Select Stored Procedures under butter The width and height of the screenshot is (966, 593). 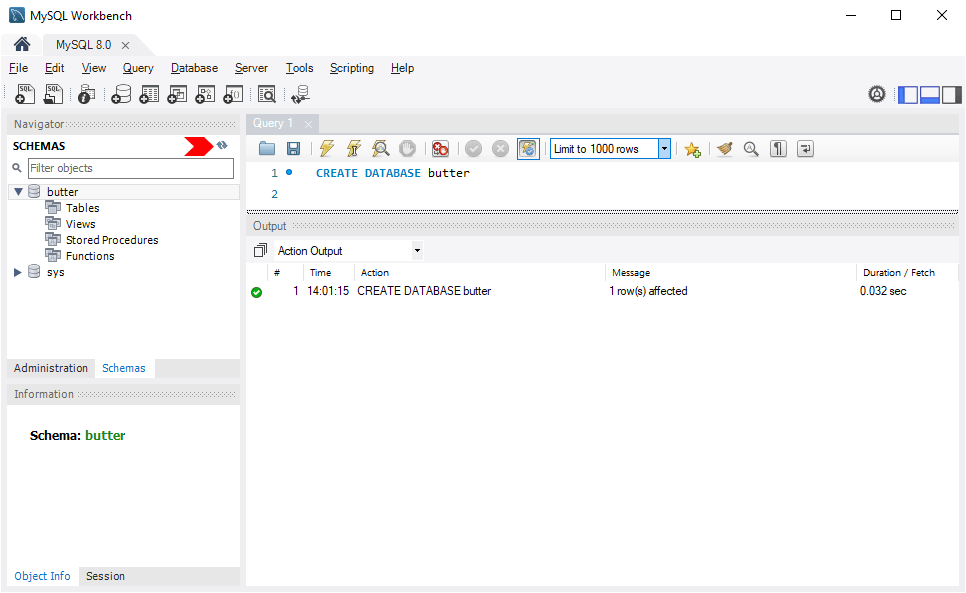click(112, 240)
